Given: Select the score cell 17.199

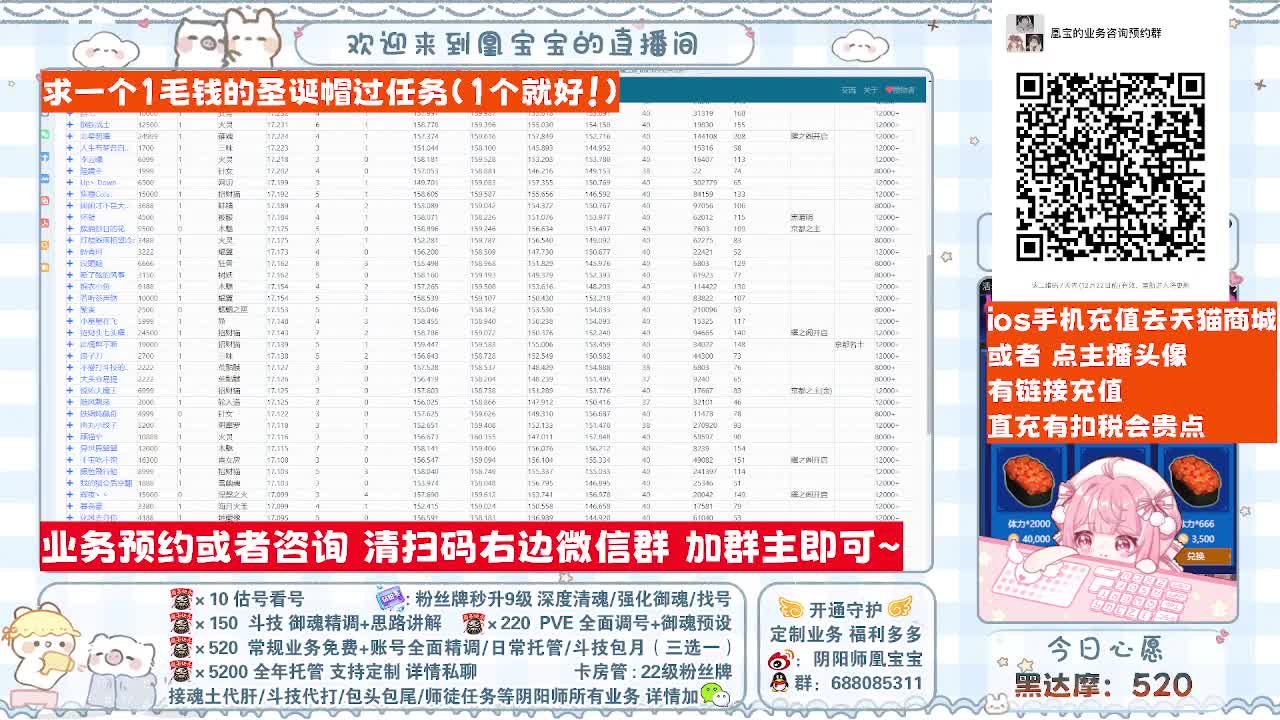Looking at the screenshot, I should [277, 183].
